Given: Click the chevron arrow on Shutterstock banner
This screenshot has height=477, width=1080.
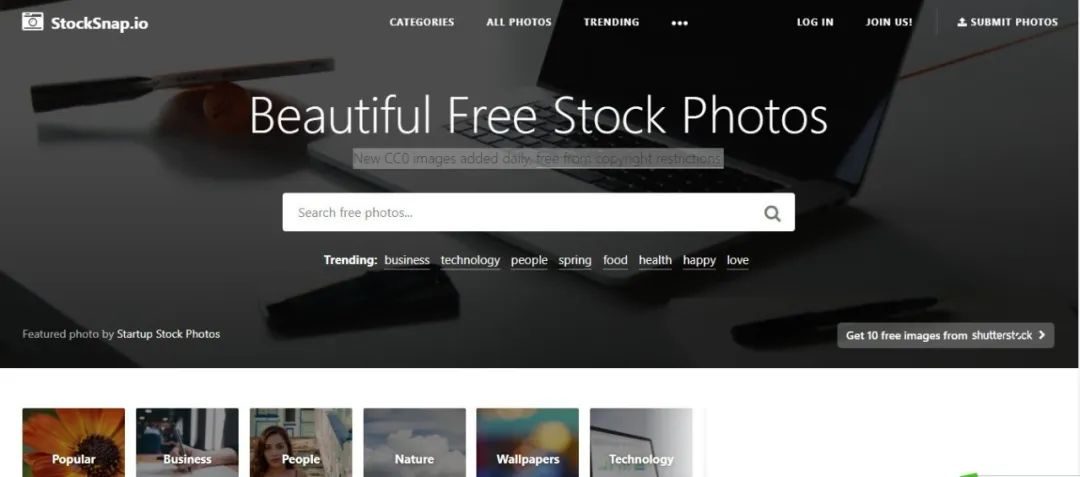Looking at the screenshot, I should (x=1041, y=335).
